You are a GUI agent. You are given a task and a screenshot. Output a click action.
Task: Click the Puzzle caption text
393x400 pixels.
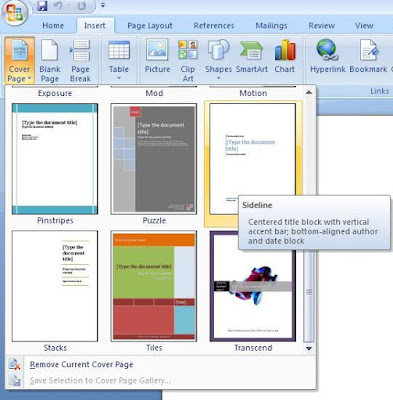click(x=154, y=220)
